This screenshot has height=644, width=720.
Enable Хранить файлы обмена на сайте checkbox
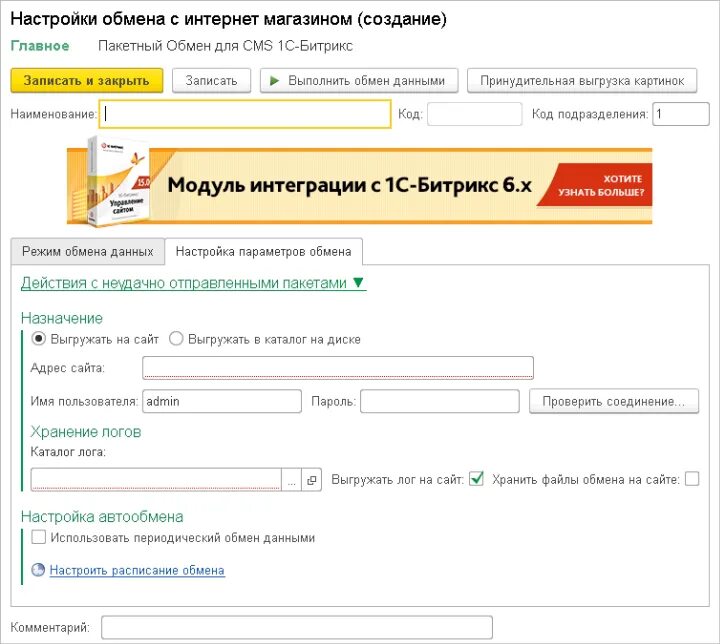692,479
